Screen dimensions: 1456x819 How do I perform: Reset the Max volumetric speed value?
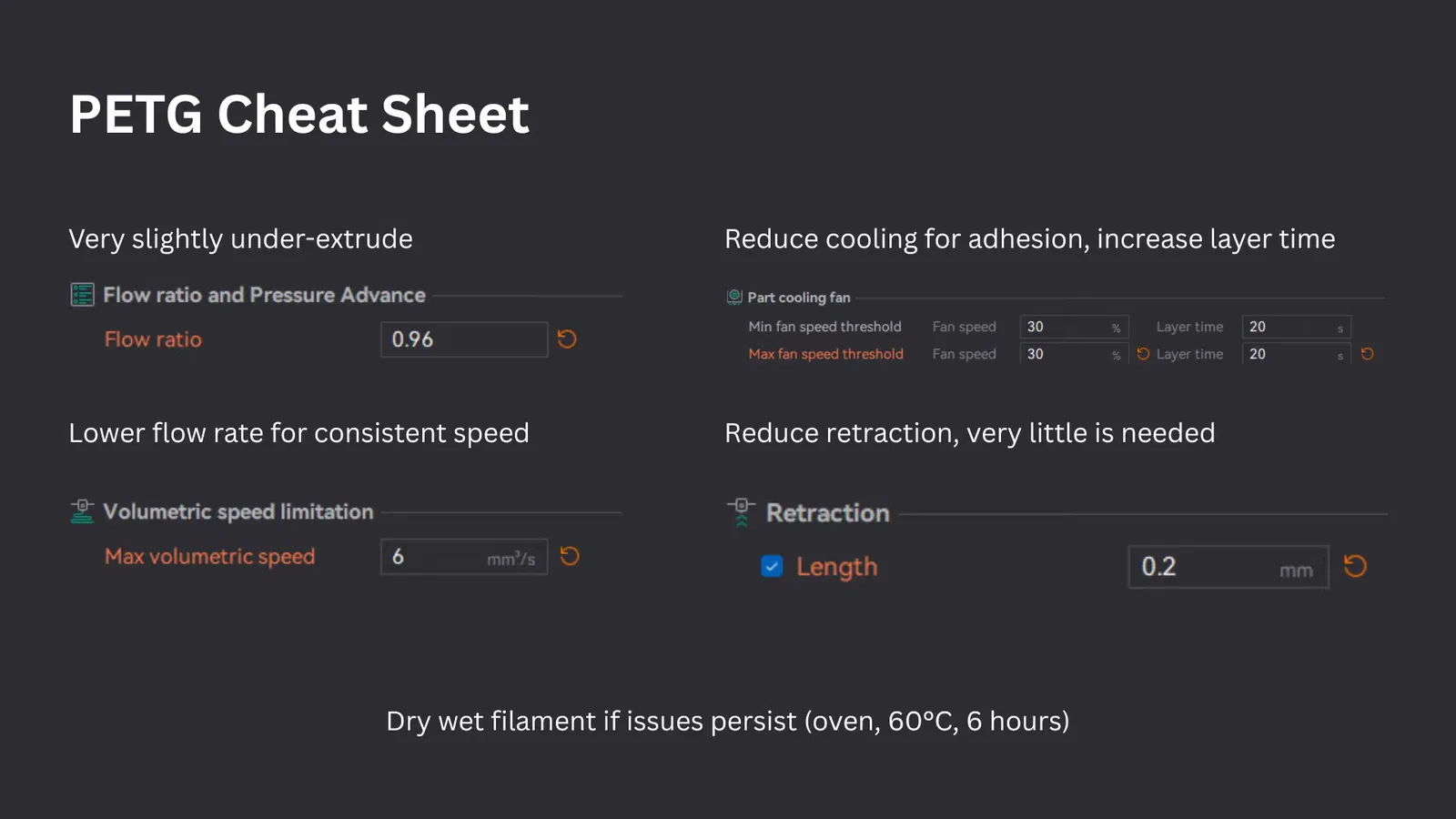570,556
